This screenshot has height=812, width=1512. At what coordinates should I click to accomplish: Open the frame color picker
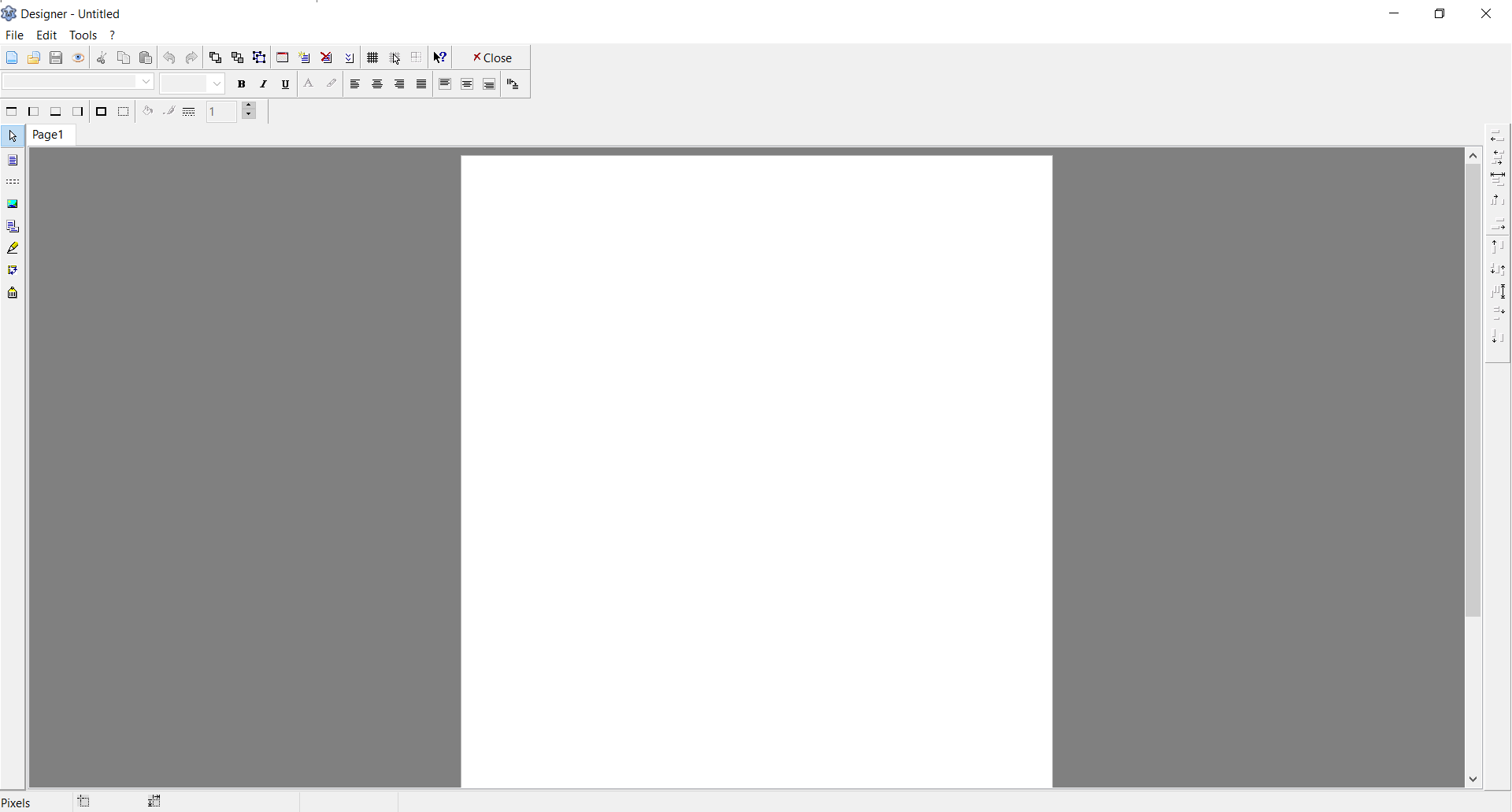click(x=169, y=112)
